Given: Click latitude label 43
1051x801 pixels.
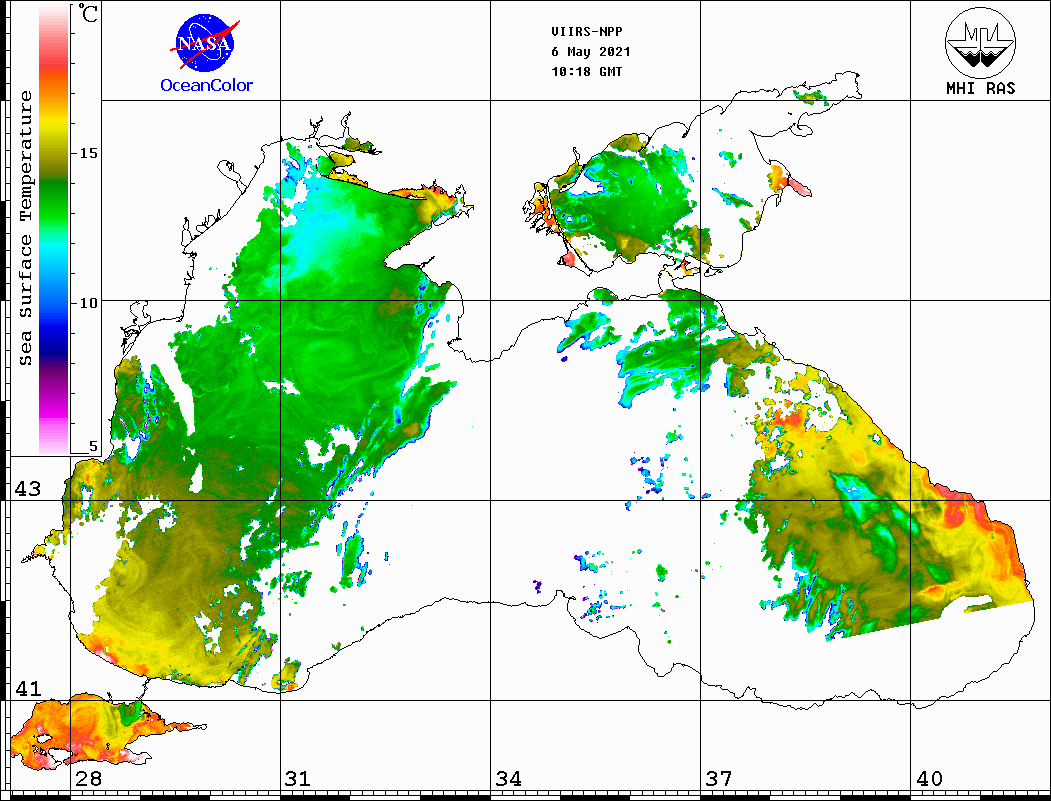Looking at the screenshot, I should click(x=27, y=489).
